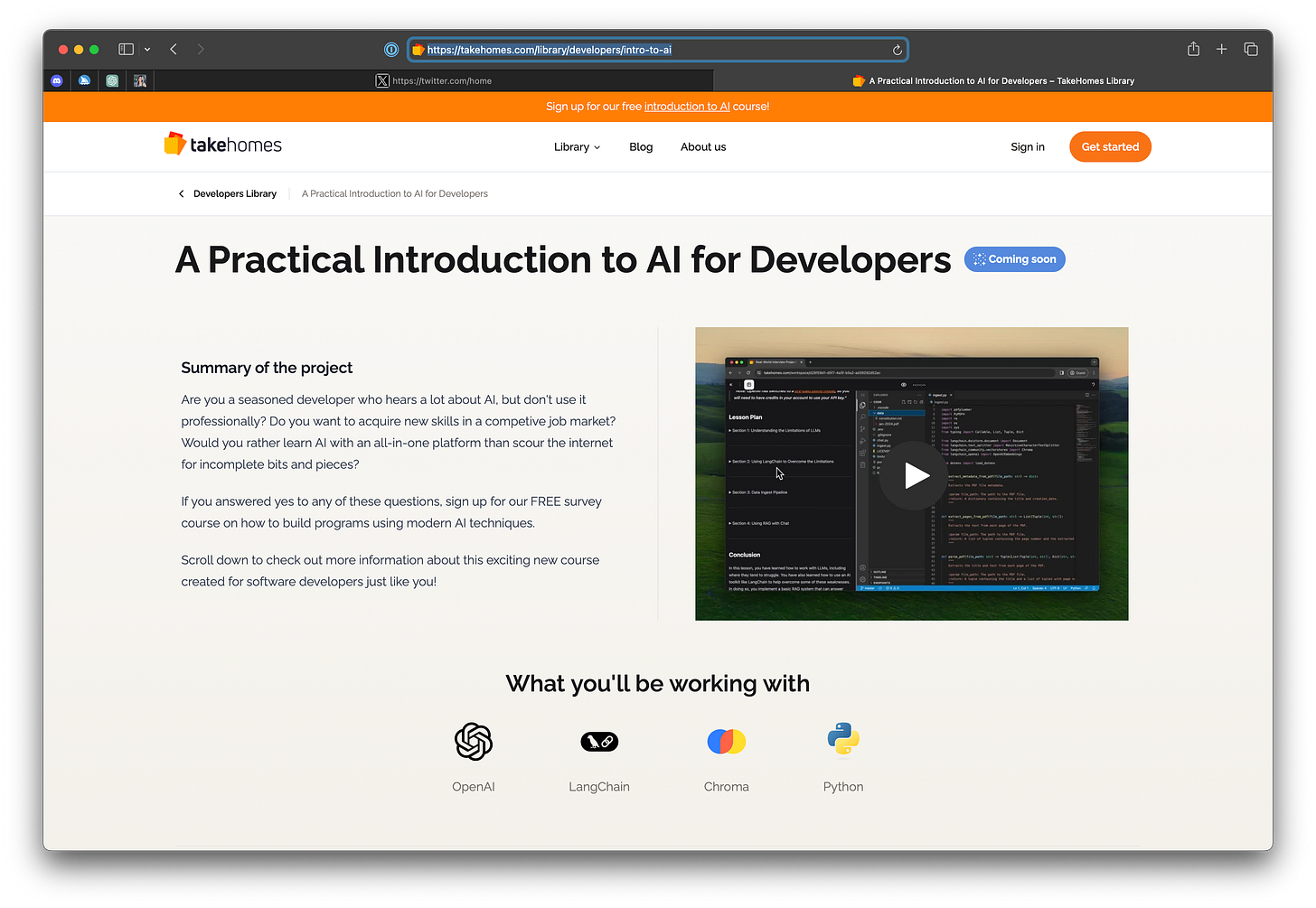
Task: Follow the 'introduction to AI' banner link
Action: tap(687, 107)
